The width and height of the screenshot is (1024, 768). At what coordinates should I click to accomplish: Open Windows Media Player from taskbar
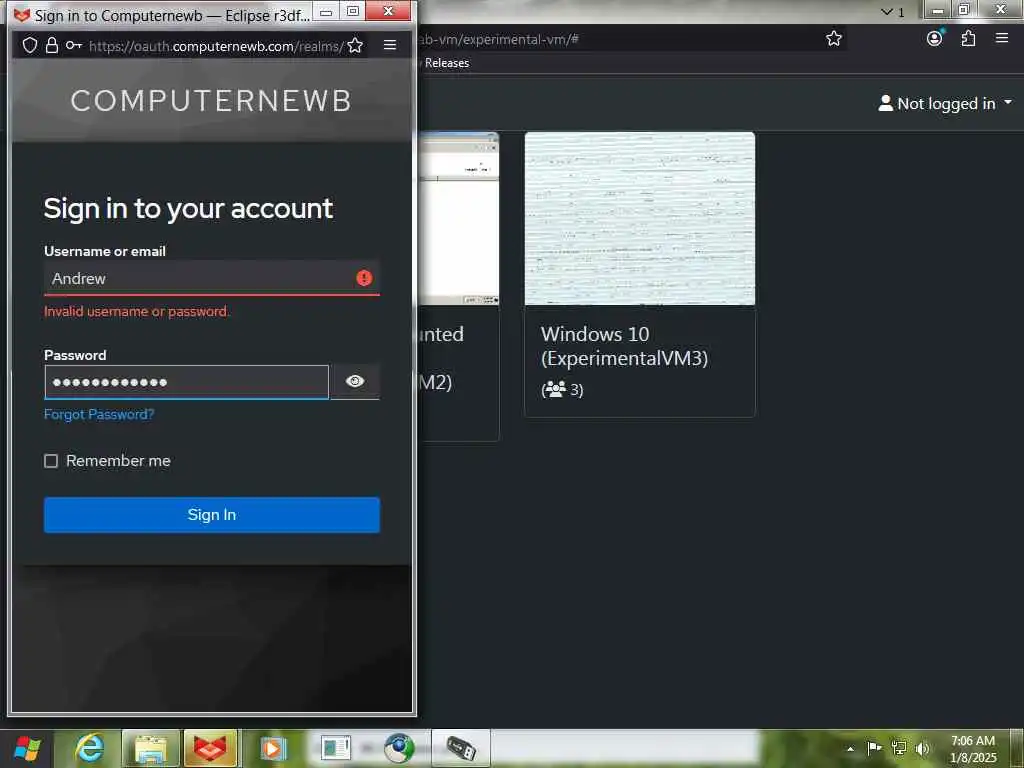[x=273, y=748]
